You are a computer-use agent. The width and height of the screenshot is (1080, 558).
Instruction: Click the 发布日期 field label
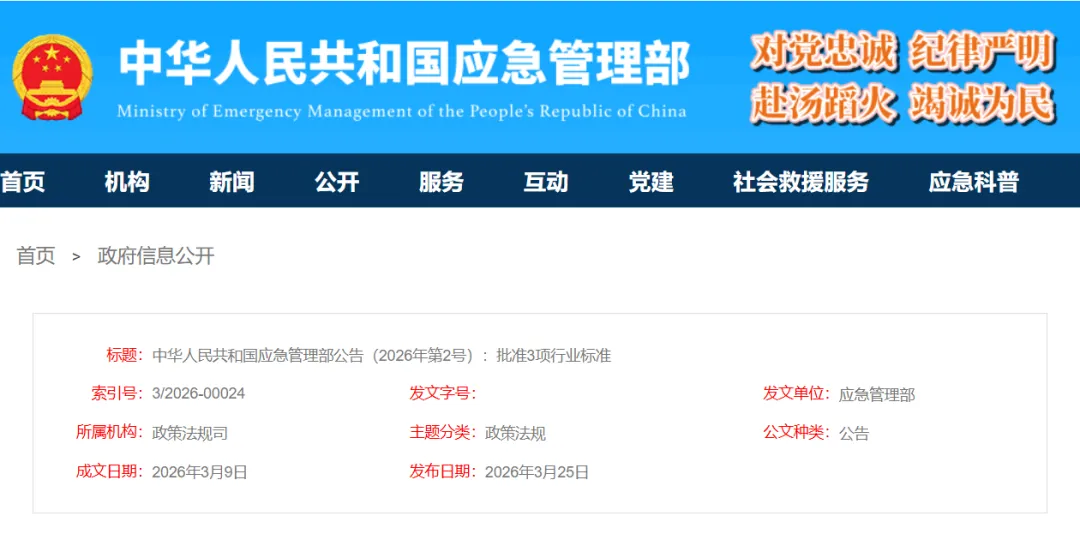coord(442,472)
